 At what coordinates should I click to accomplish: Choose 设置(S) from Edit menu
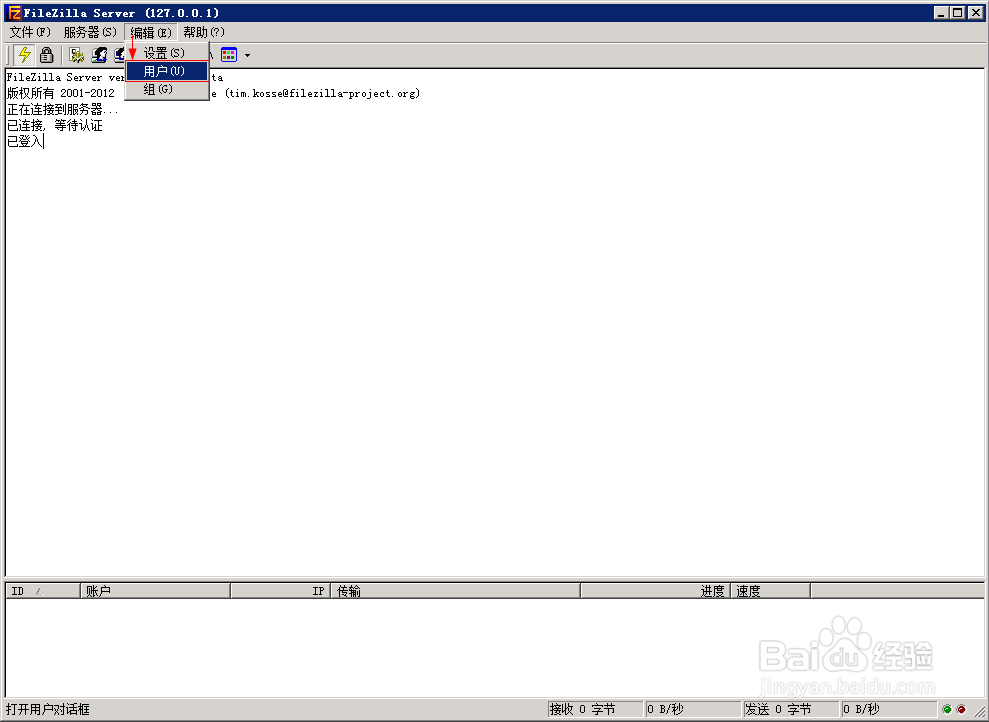(x=167, y=53)
